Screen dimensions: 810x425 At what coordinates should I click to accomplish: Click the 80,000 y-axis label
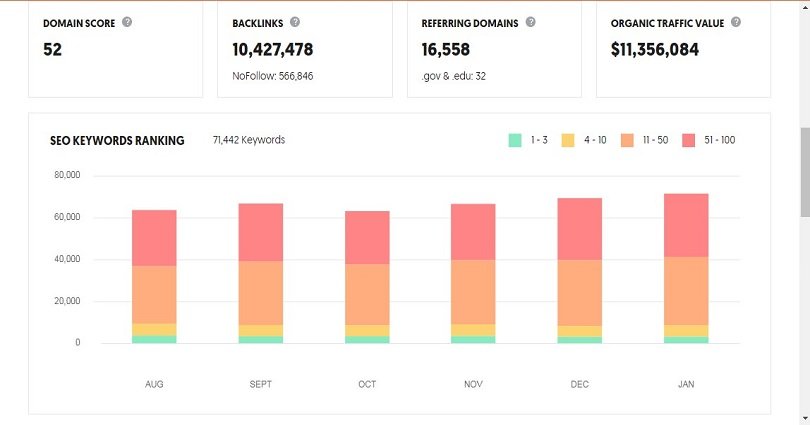67,175
